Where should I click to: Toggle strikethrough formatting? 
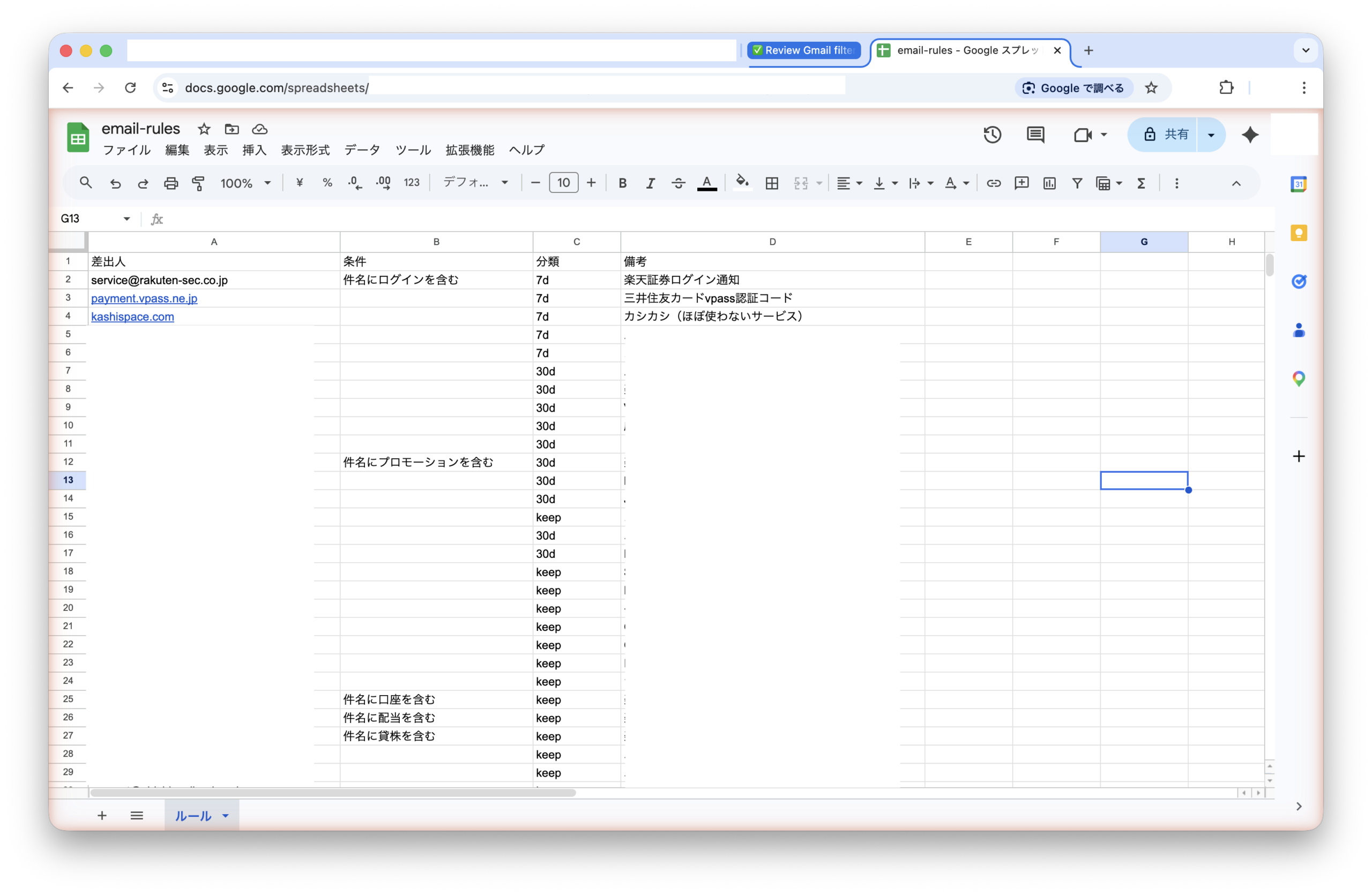tap(678, 183)
